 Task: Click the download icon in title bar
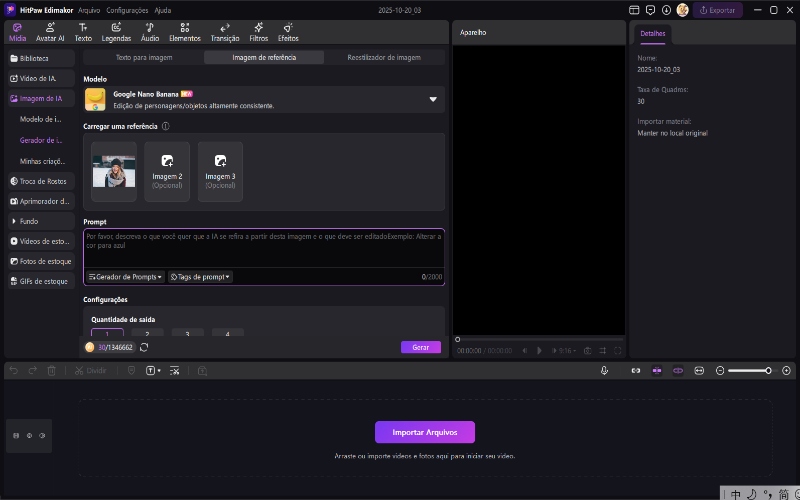[666, 10]
